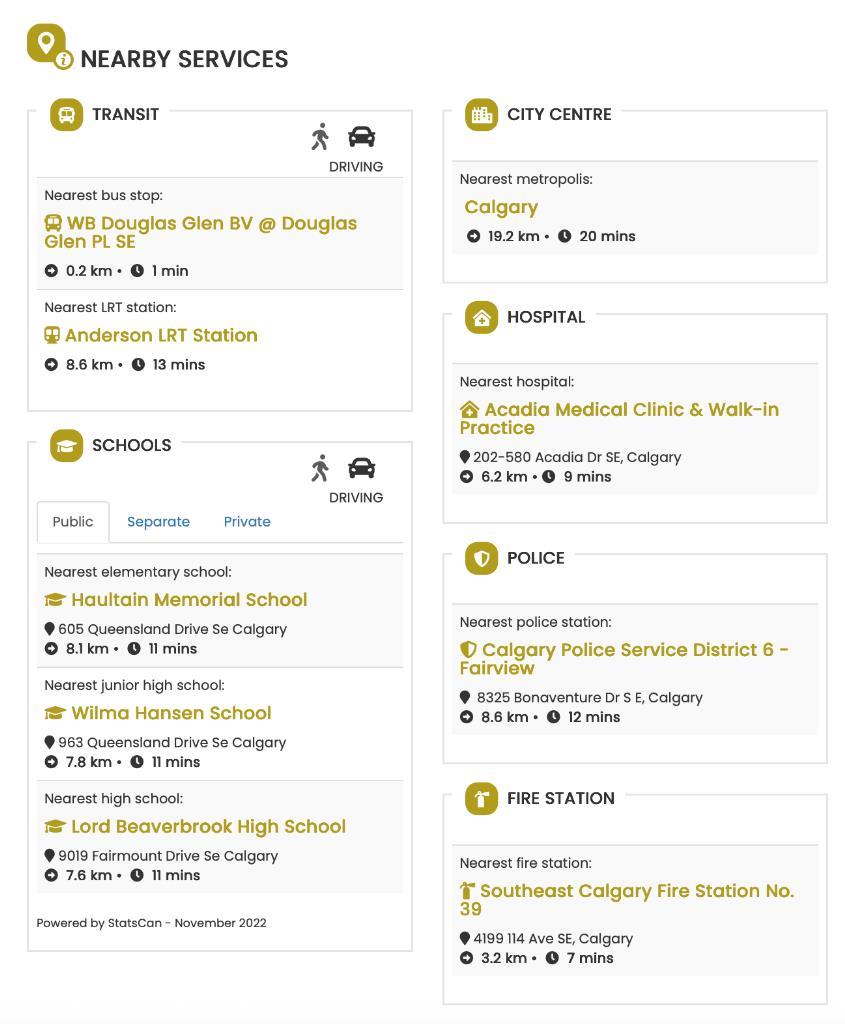Click the Schools graduation cap section icon
The height and width of the screenshot is (1024, 845).
tap(67, 445)
